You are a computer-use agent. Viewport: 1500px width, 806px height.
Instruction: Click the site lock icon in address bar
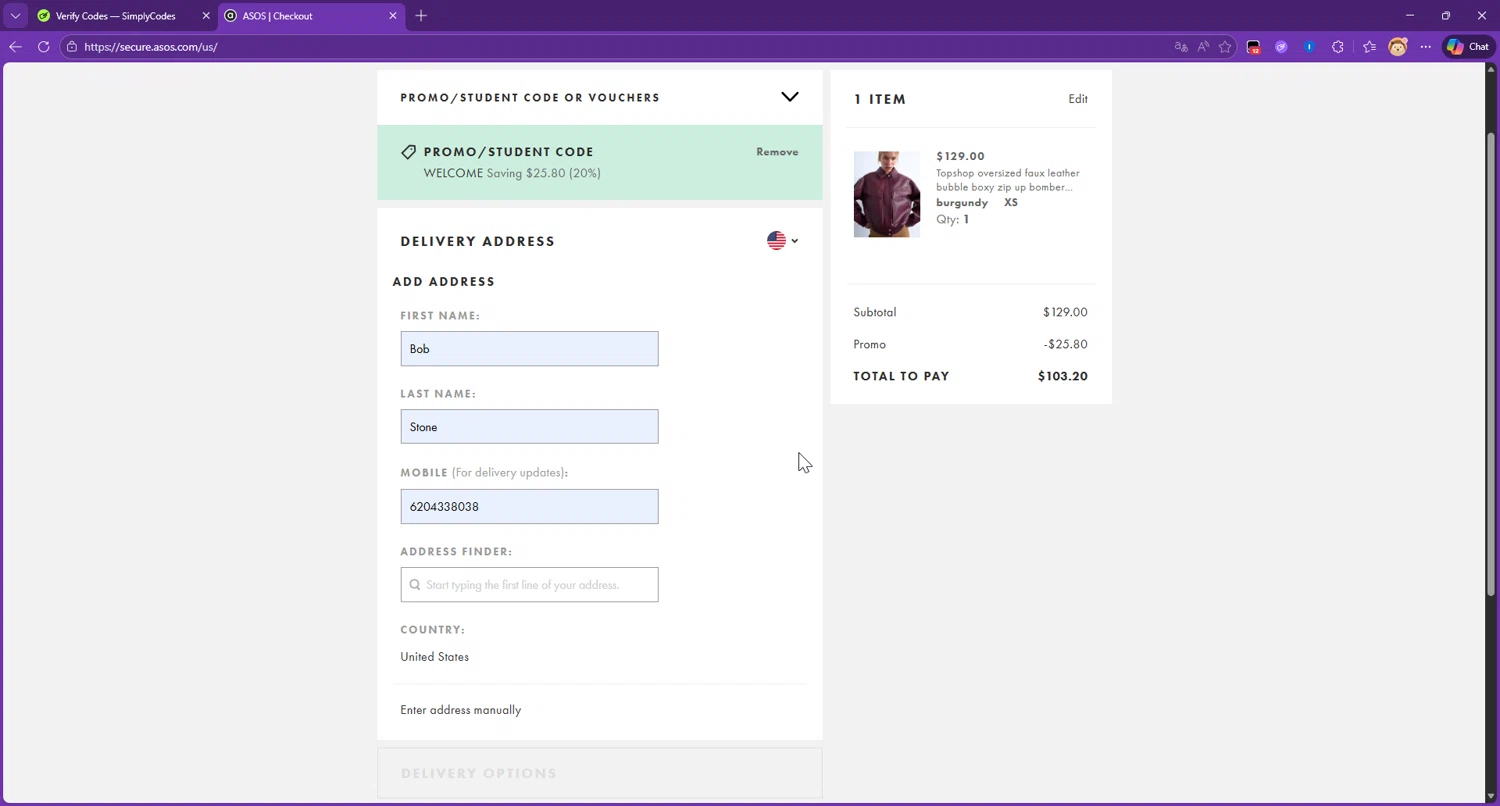(x=71, y=47)
